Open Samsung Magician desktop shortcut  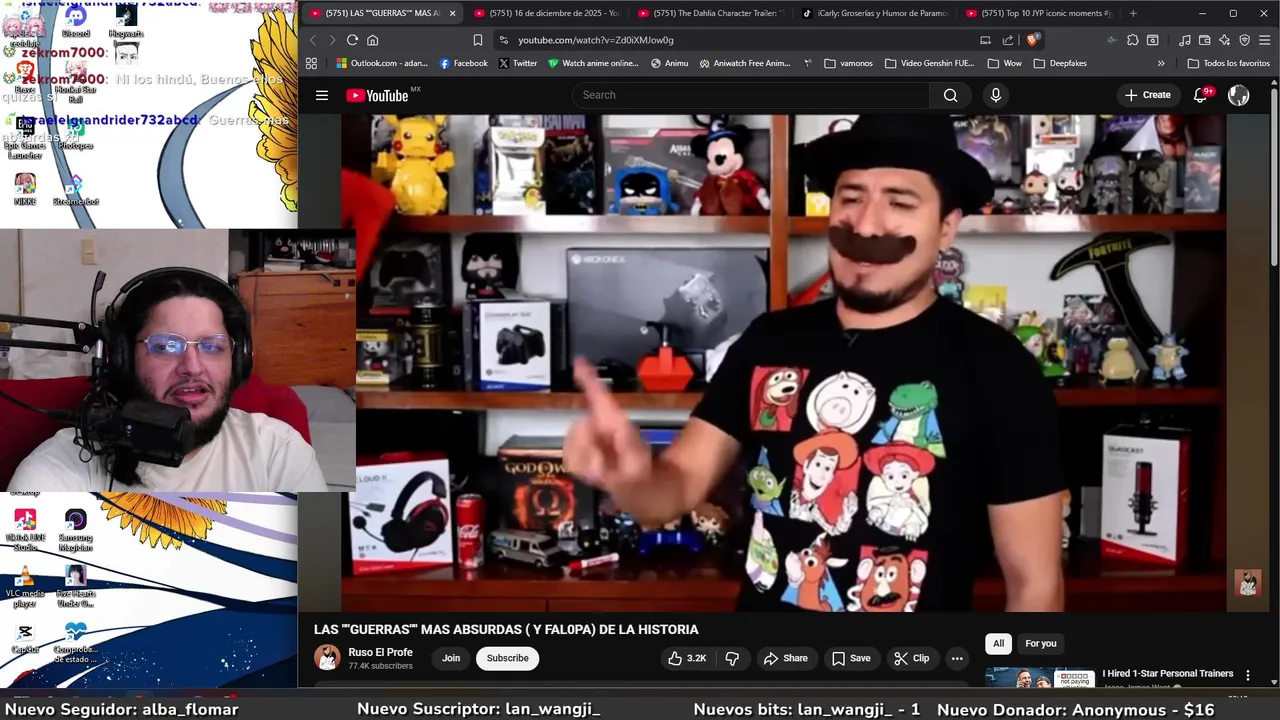pos(76,530)
